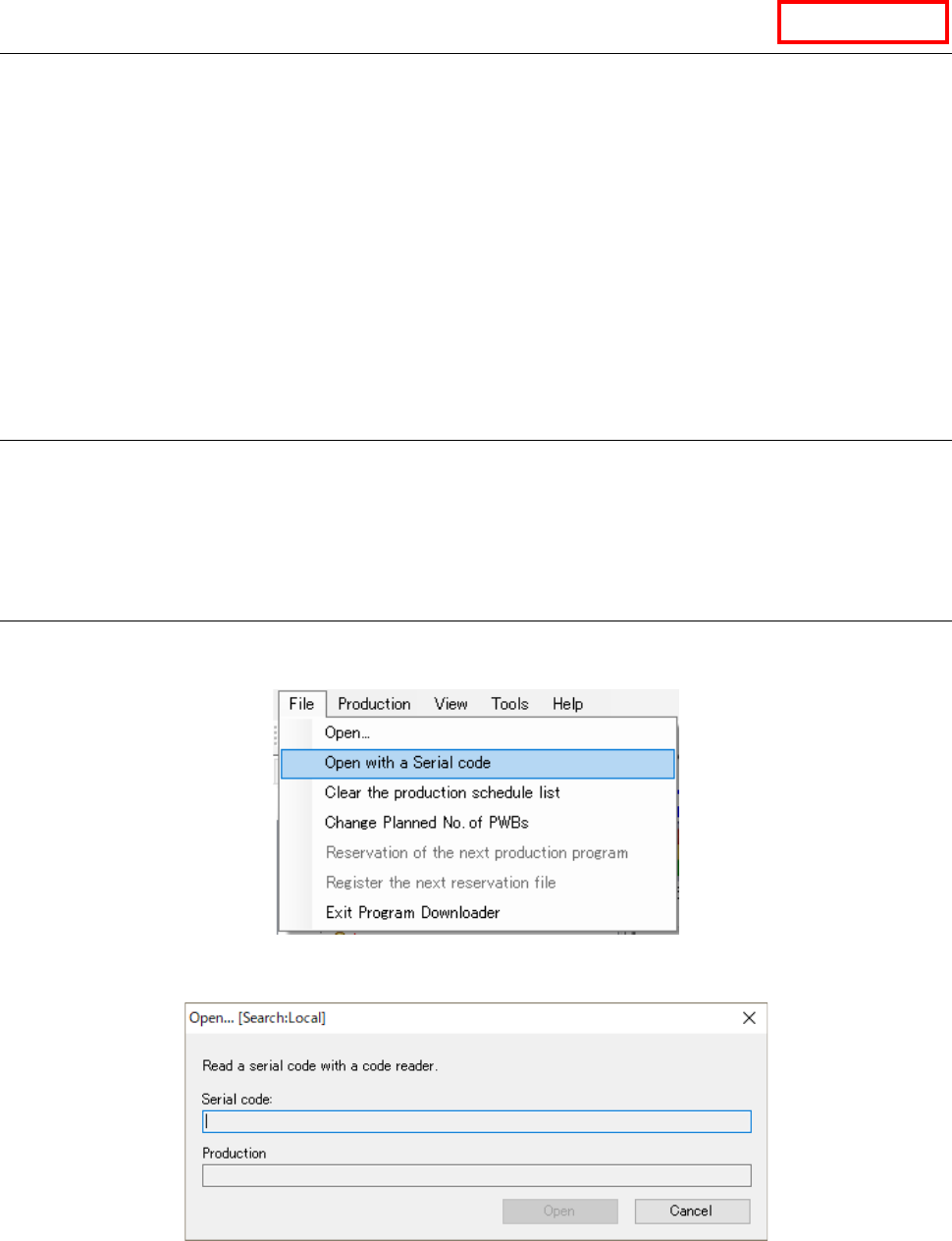Open the Help menu
The image size is (952, 1241).
[x=567, y=704]
